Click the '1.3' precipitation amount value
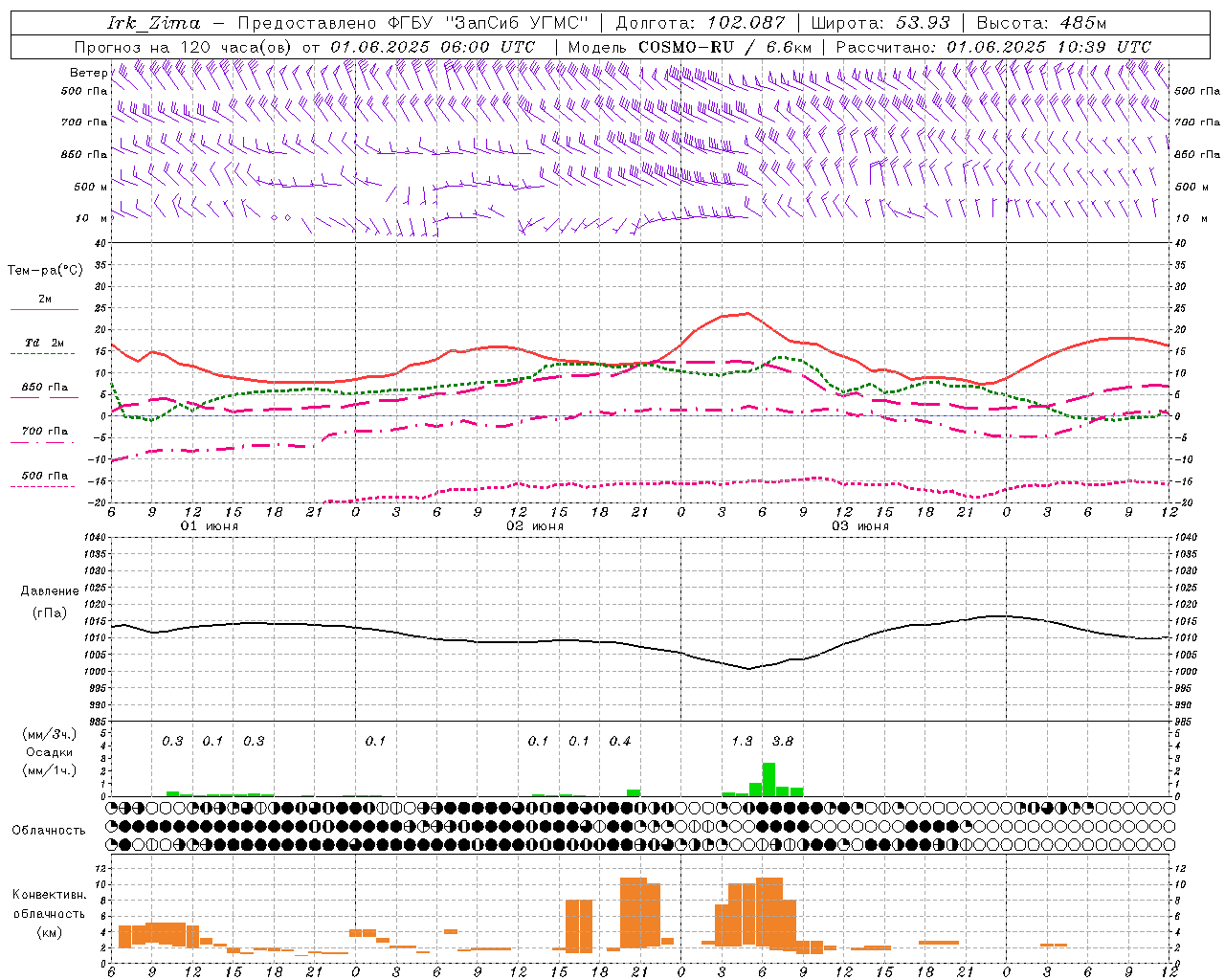Viewport: 1225px width, 980px height. [742, 742]
